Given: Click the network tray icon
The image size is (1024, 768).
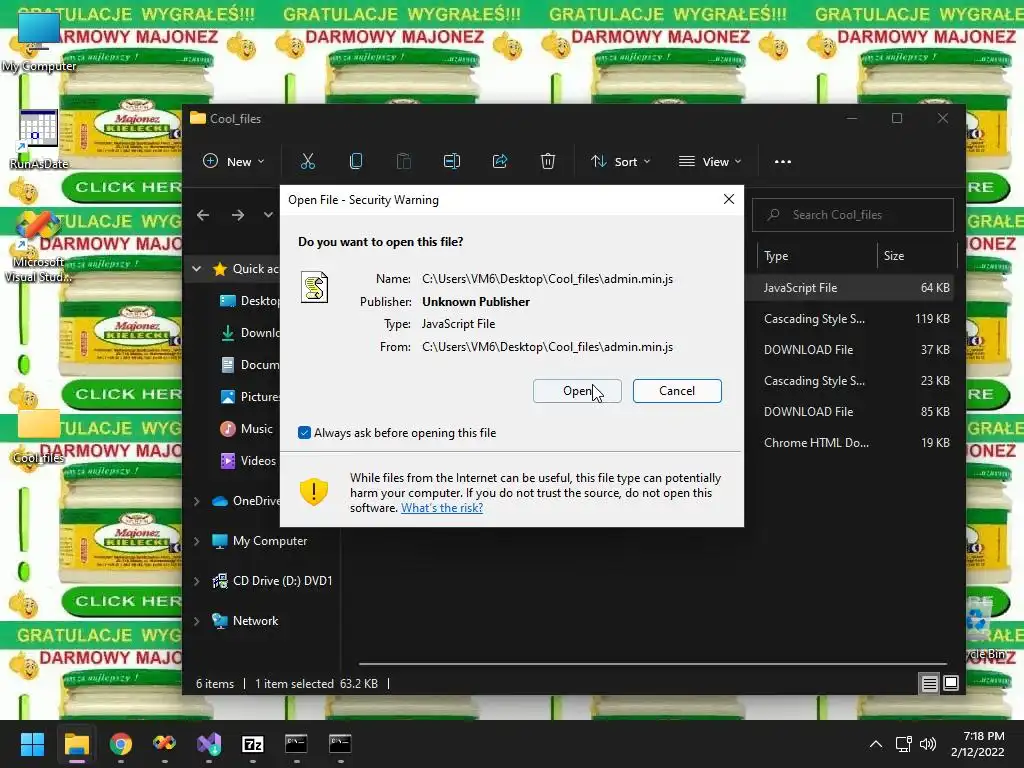Looking at the screenshot, I should (903, 744).
